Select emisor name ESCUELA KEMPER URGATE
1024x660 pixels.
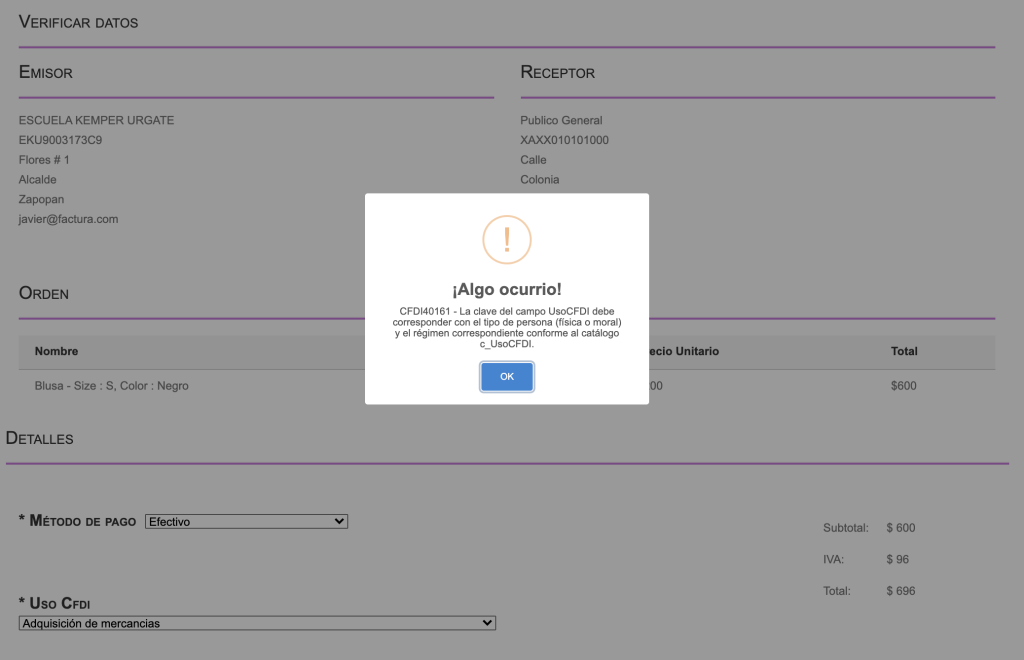point(97,120)
